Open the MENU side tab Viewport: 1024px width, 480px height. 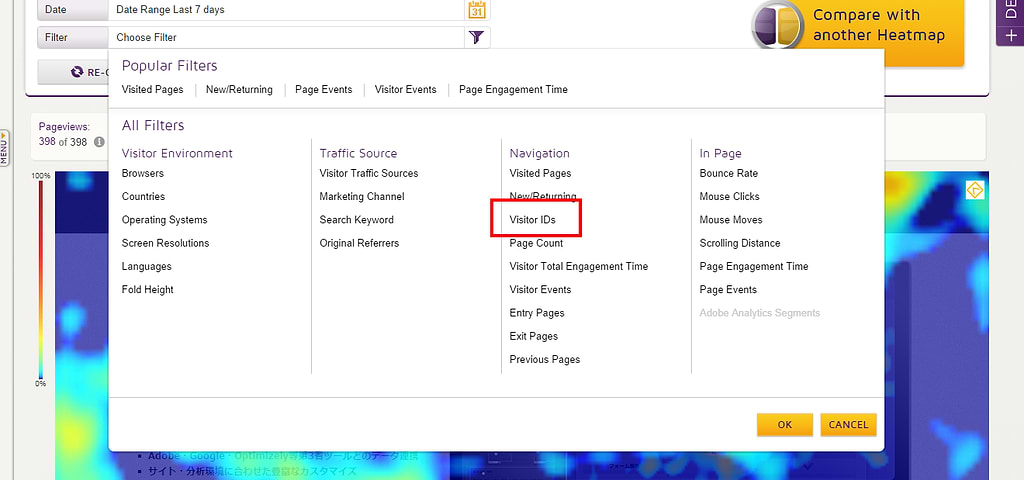click(5, 147)
